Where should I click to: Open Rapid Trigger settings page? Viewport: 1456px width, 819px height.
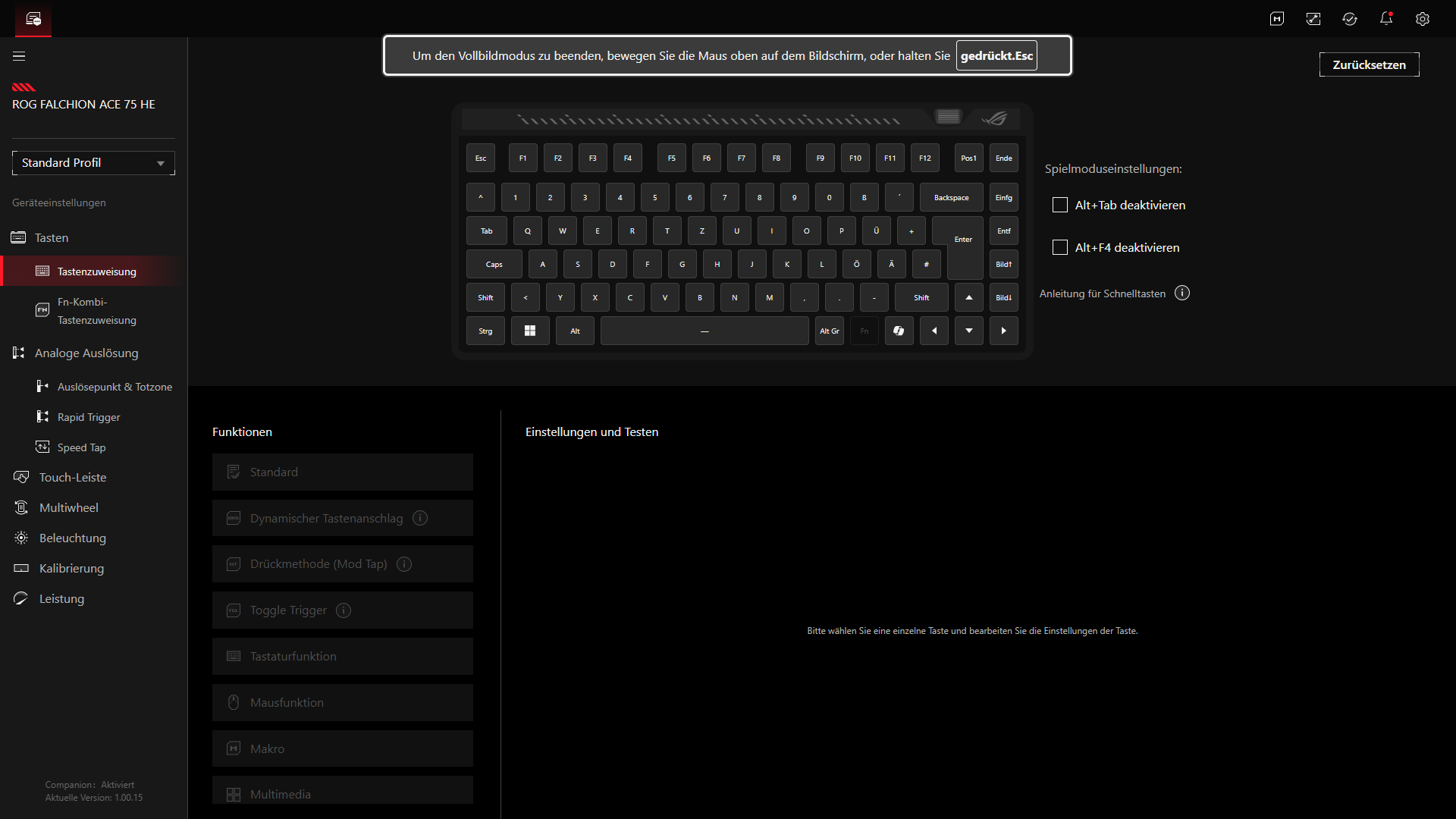tap(89, 418)
